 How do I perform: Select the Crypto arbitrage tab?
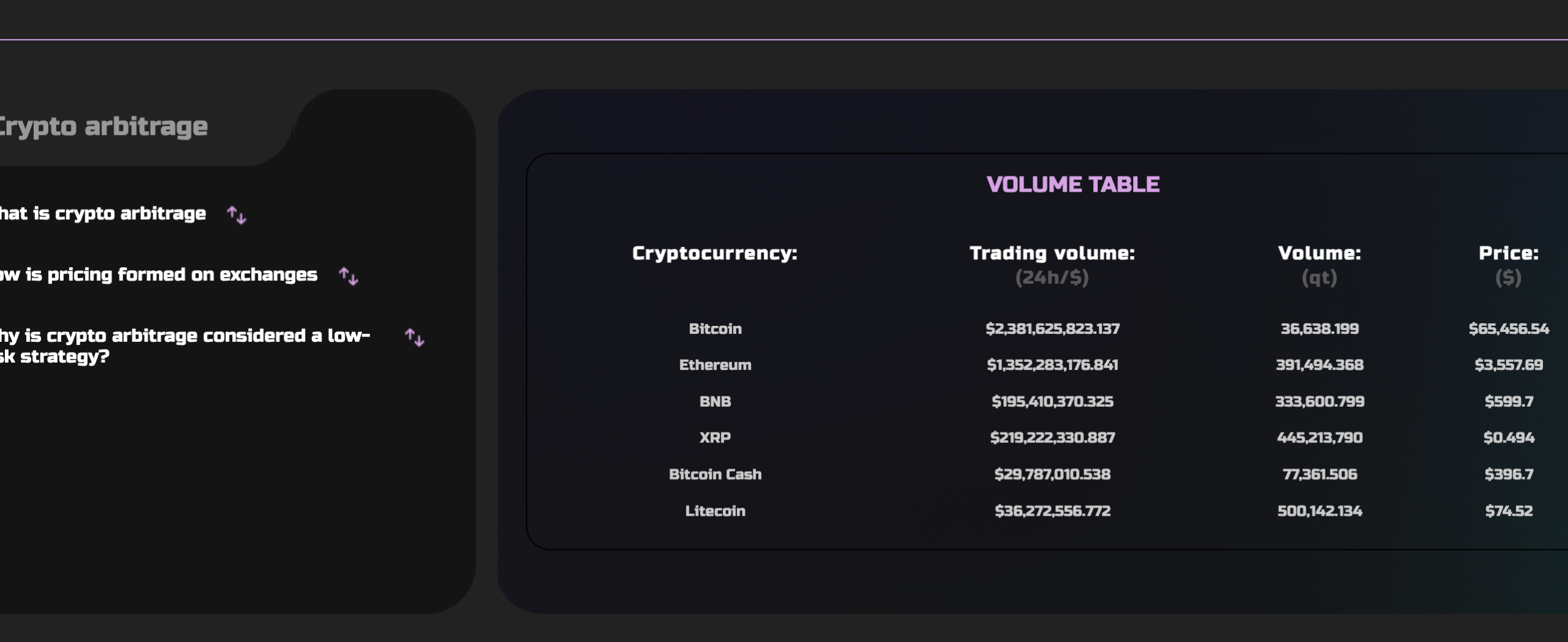104,127
